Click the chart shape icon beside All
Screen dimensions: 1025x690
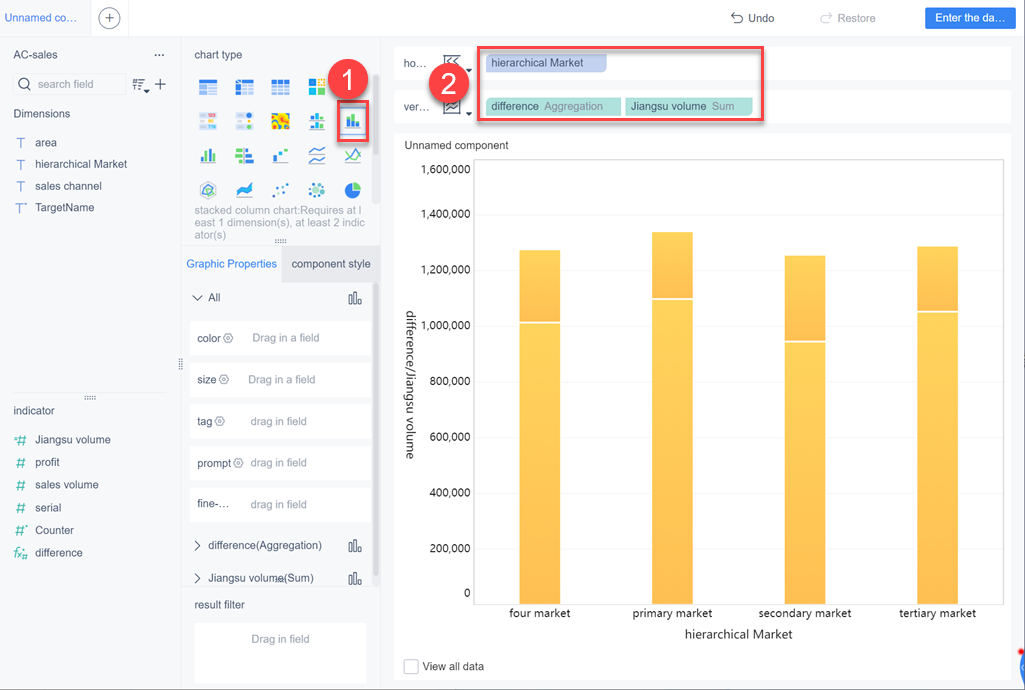pos(355,299)
